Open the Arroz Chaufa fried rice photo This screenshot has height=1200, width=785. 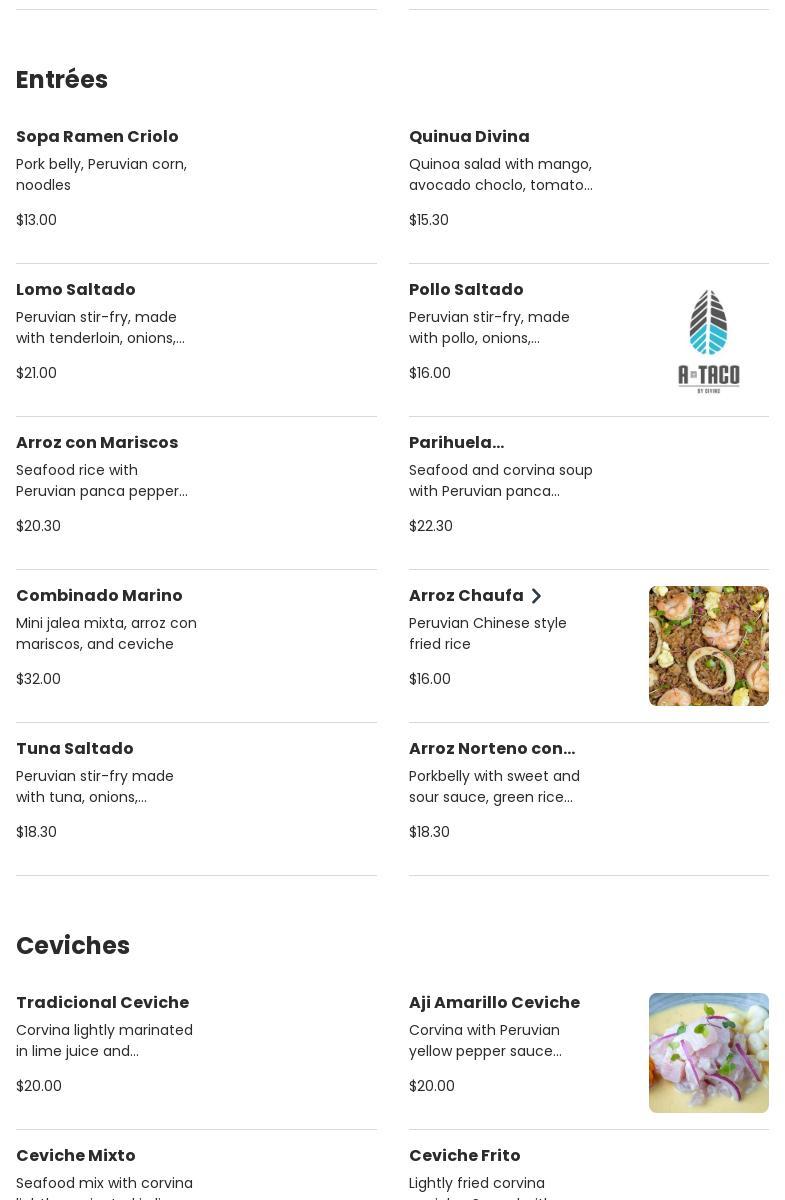tap(708, 646)
